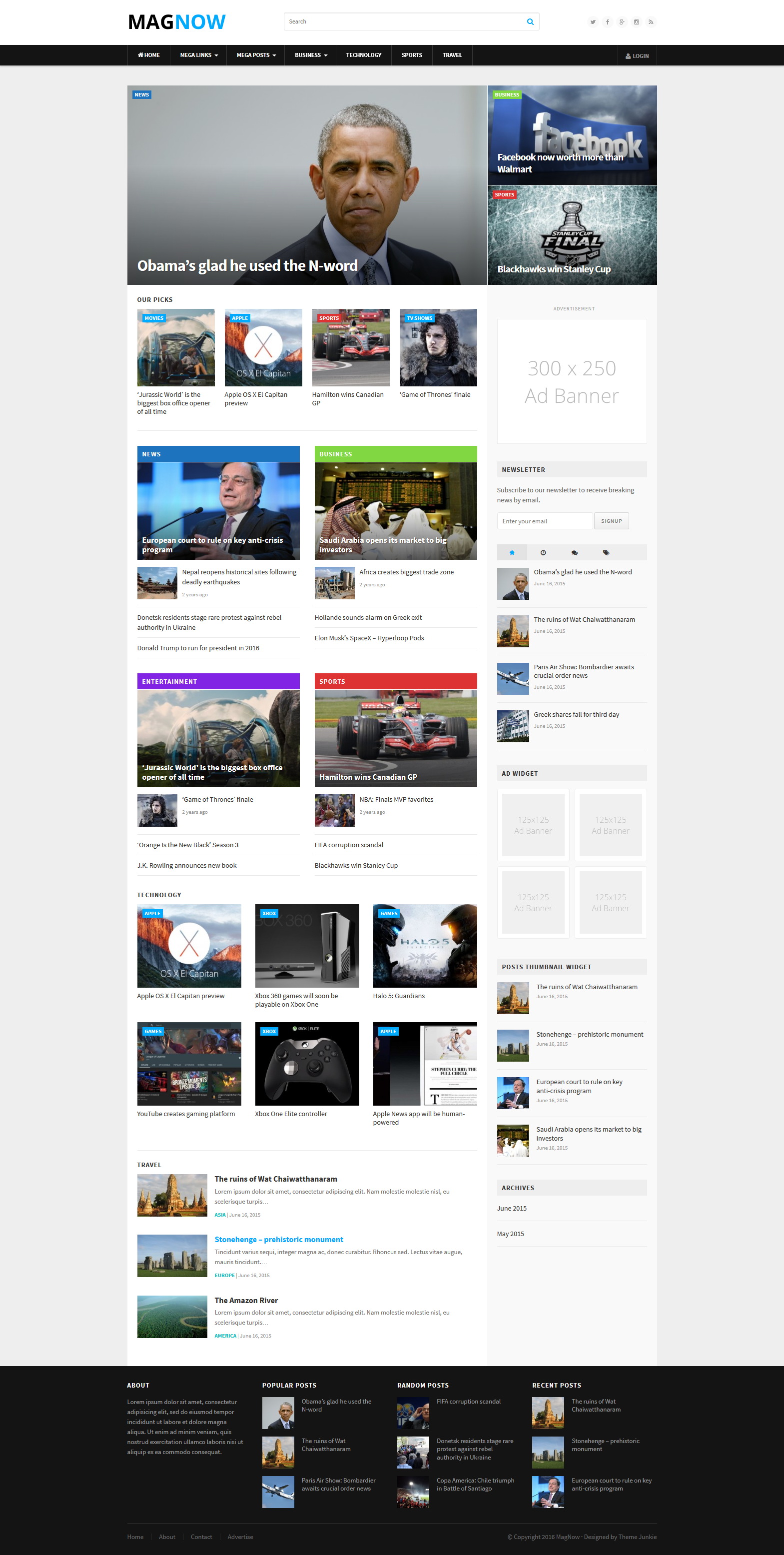This screenshot has height=1555, width=784.
Task: Open Halo 5: Guardians thumbnail
Action: tap(425, 946)
